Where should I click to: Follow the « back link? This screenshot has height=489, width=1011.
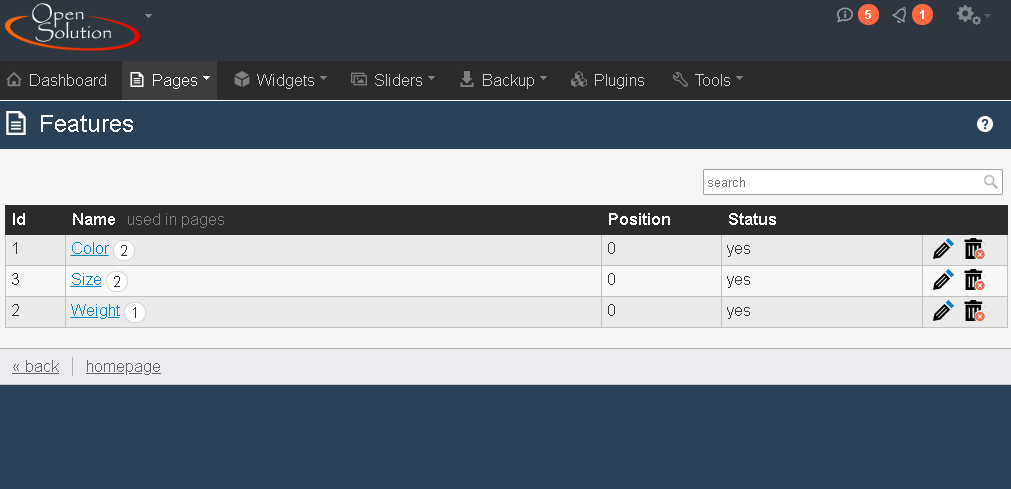(x=35, y=366)
